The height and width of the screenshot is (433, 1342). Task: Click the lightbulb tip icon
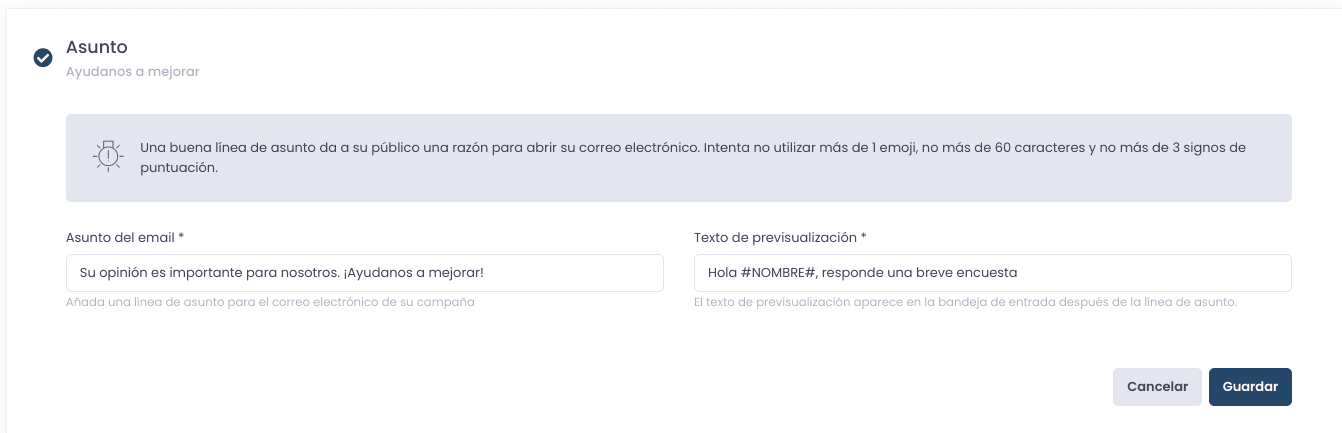point(108,157)
